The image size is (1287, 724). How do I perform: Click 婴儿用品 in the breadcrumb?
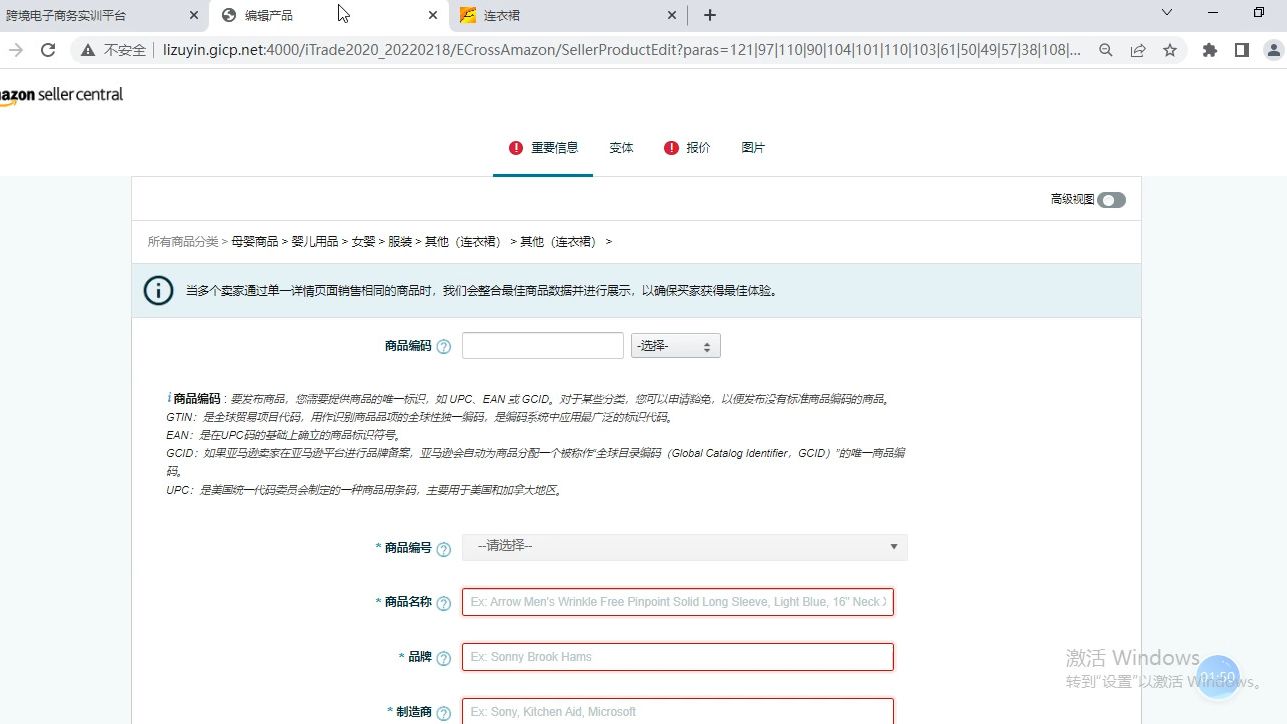315,242
